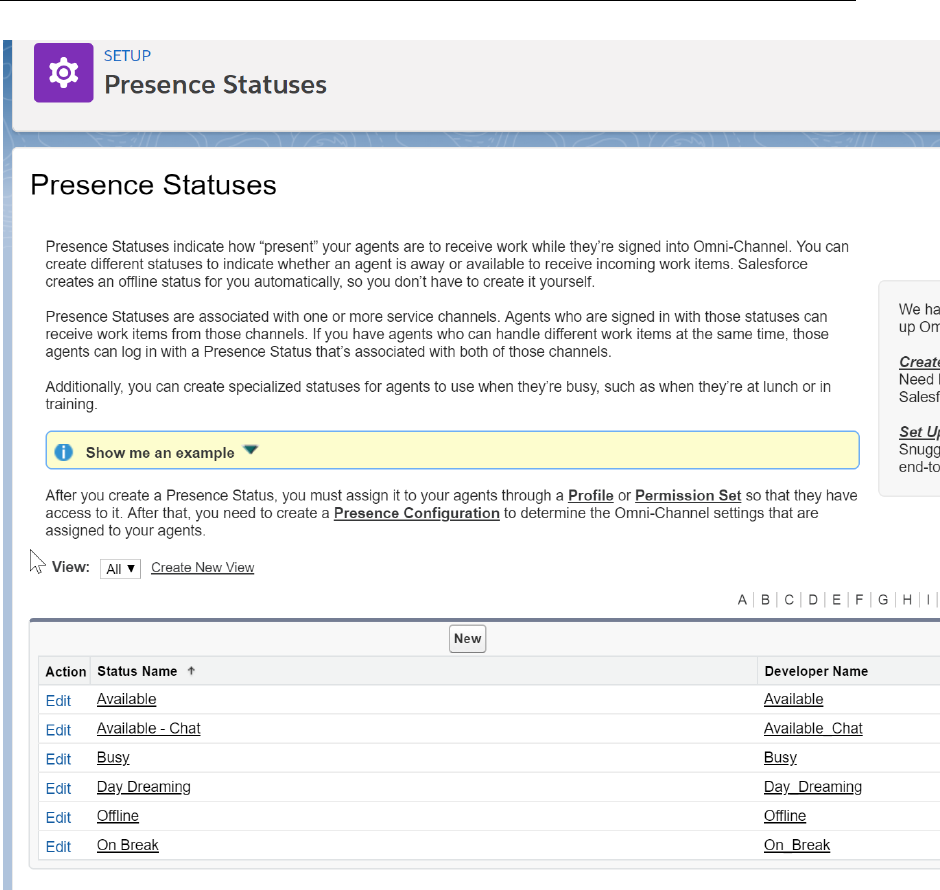
Task: Expand the Show me an example arrow
Action: pos(250,451)
